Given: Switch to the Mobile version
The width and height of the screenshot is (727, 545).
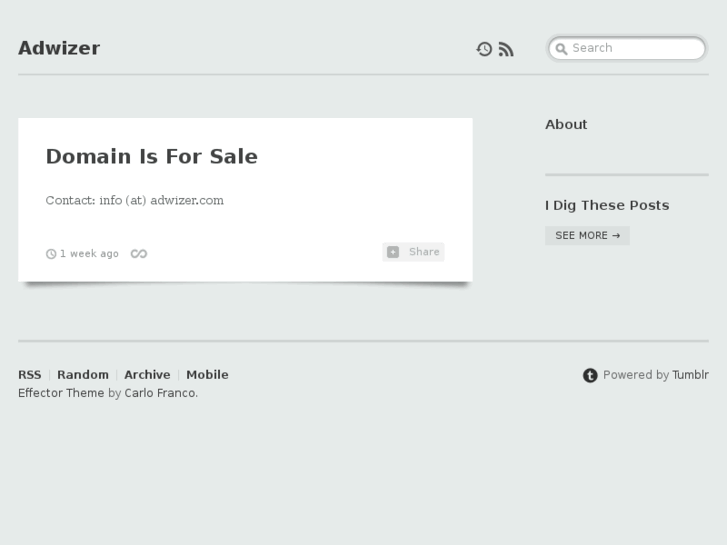Looking at the screenshot, I should (x=207, y=375).
